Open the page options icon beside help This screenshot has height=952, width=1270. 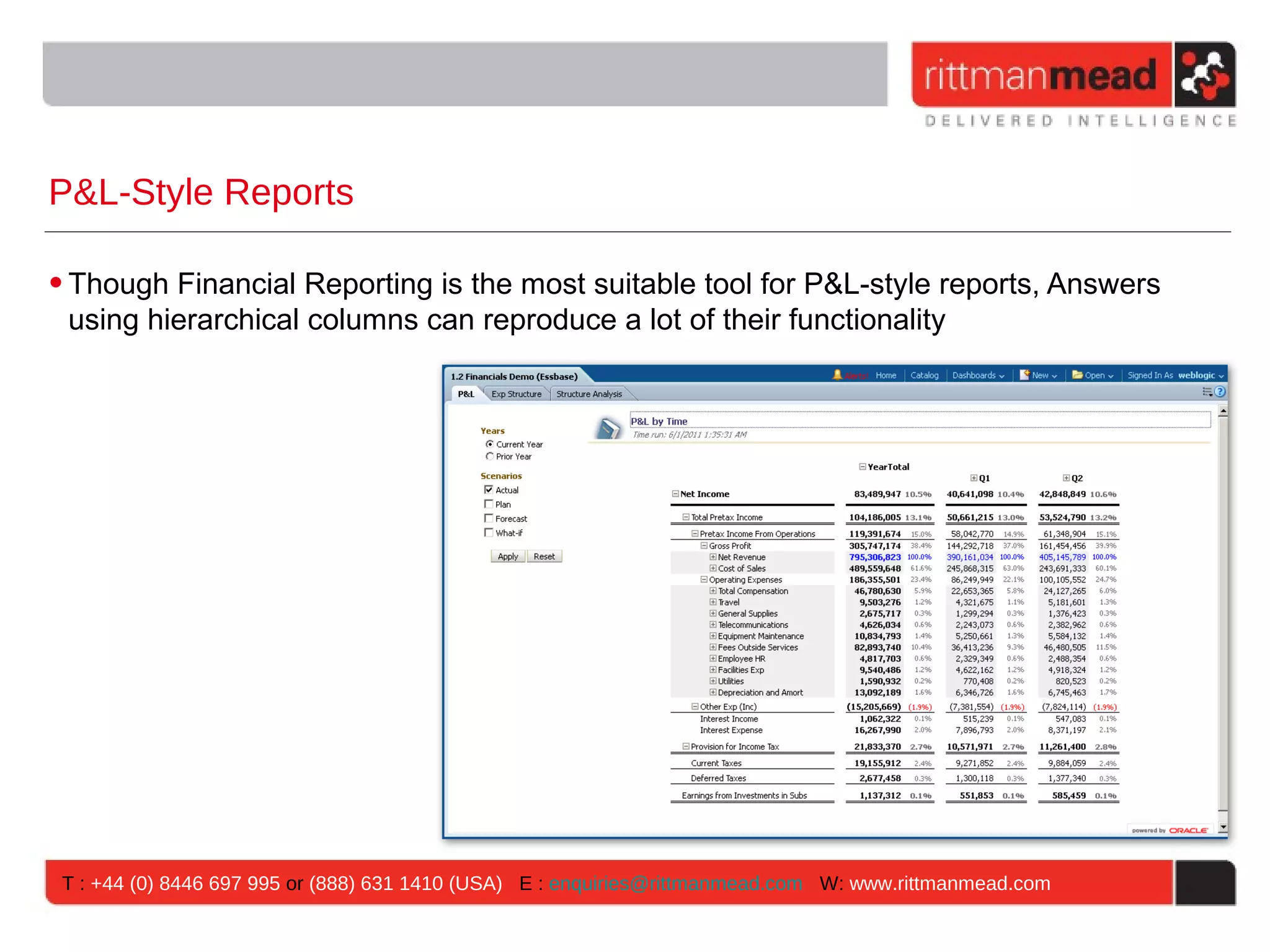click(x=1207, y=392)
